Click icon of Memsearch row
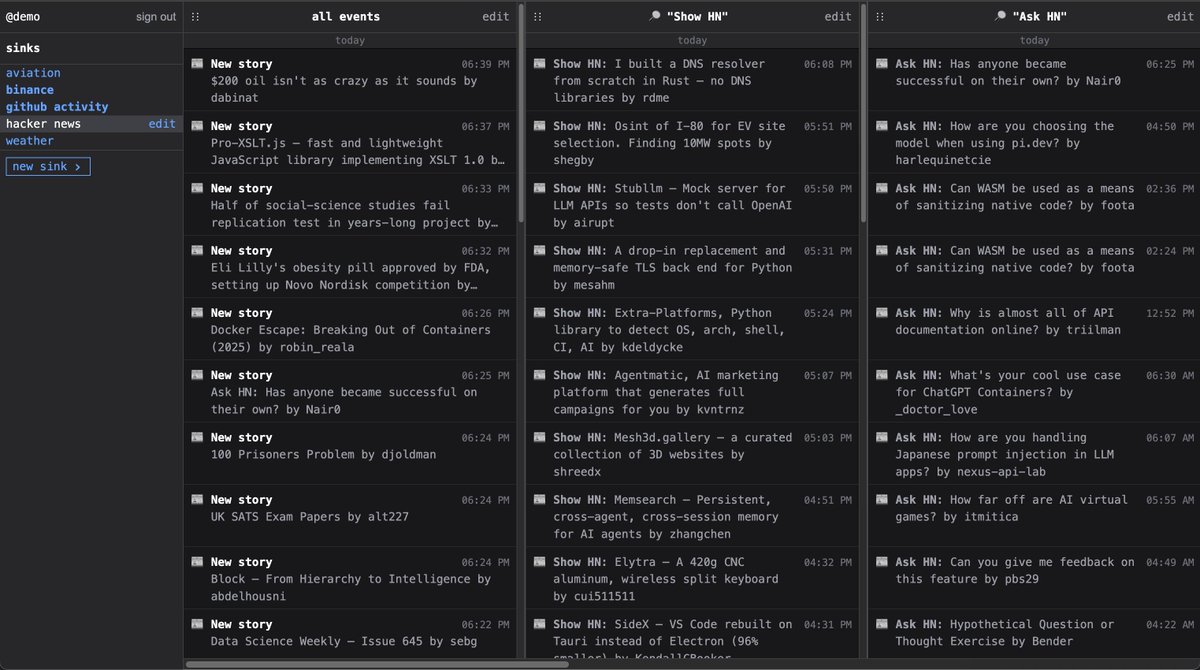The image size is (1200, 670). point(540,500)
